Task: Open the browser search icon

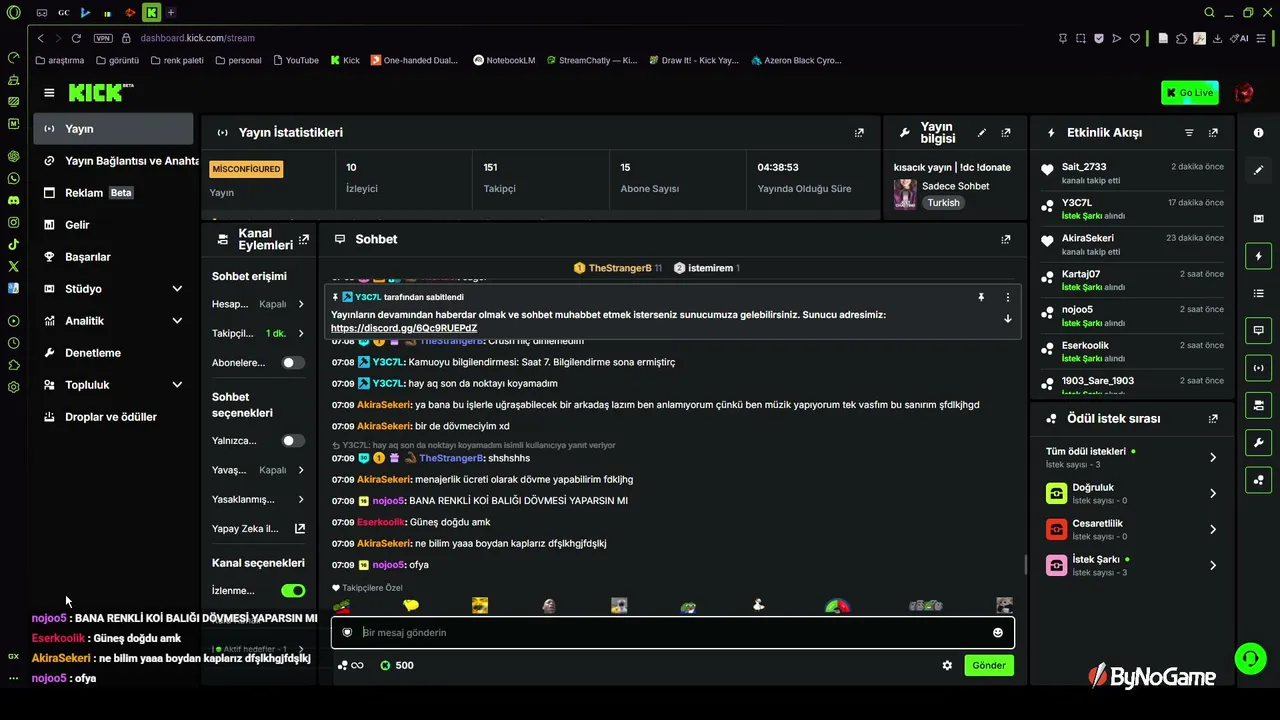Action: pos(1209,13)
